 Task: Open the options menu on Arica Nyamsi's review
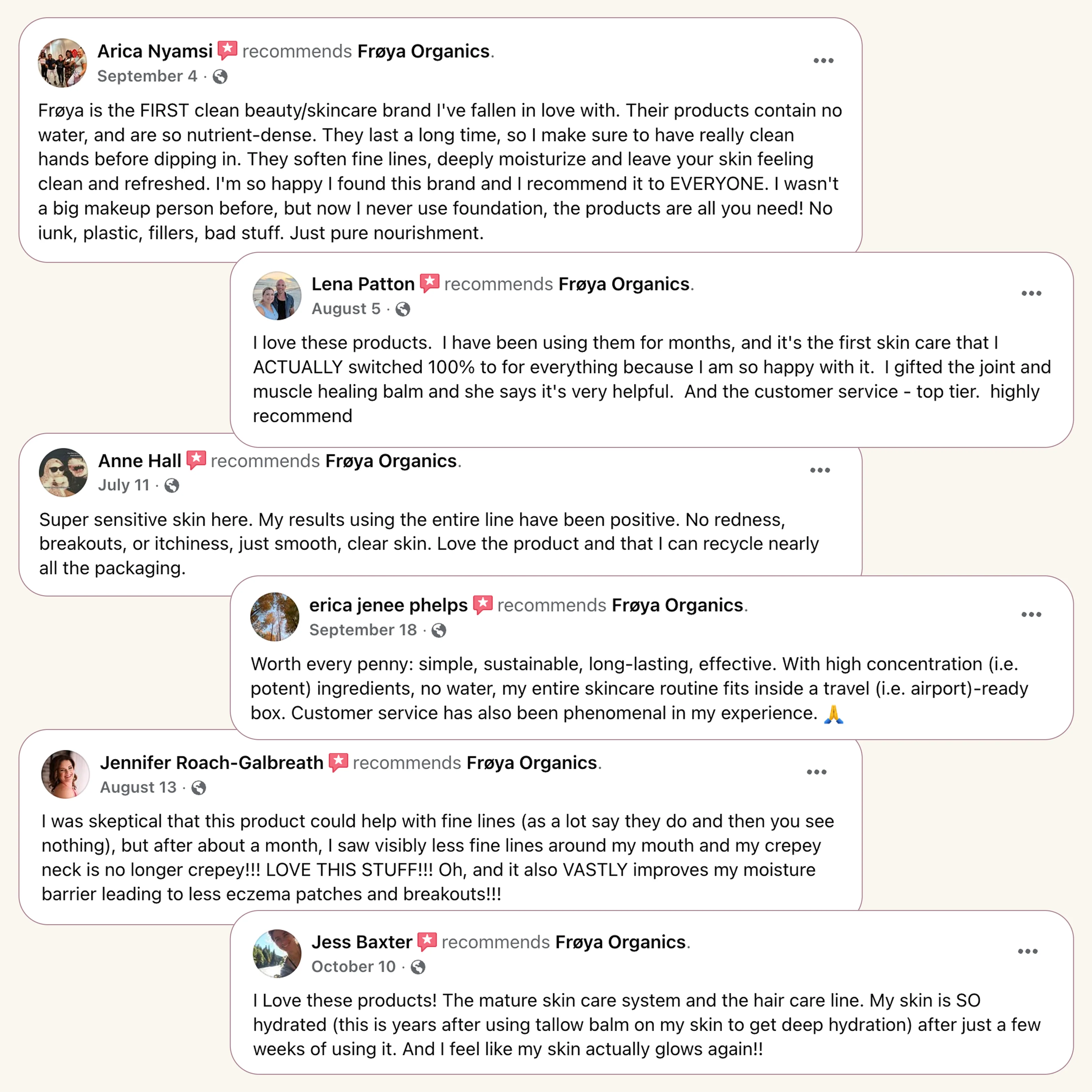point(823,61)
